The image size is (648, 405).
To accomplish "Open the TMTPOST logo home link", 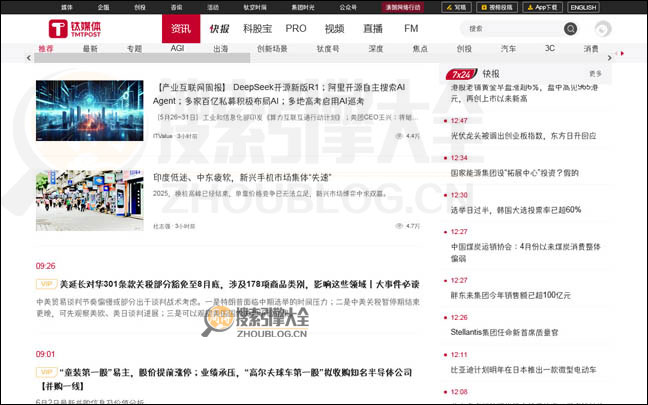I will coord(75,29).
